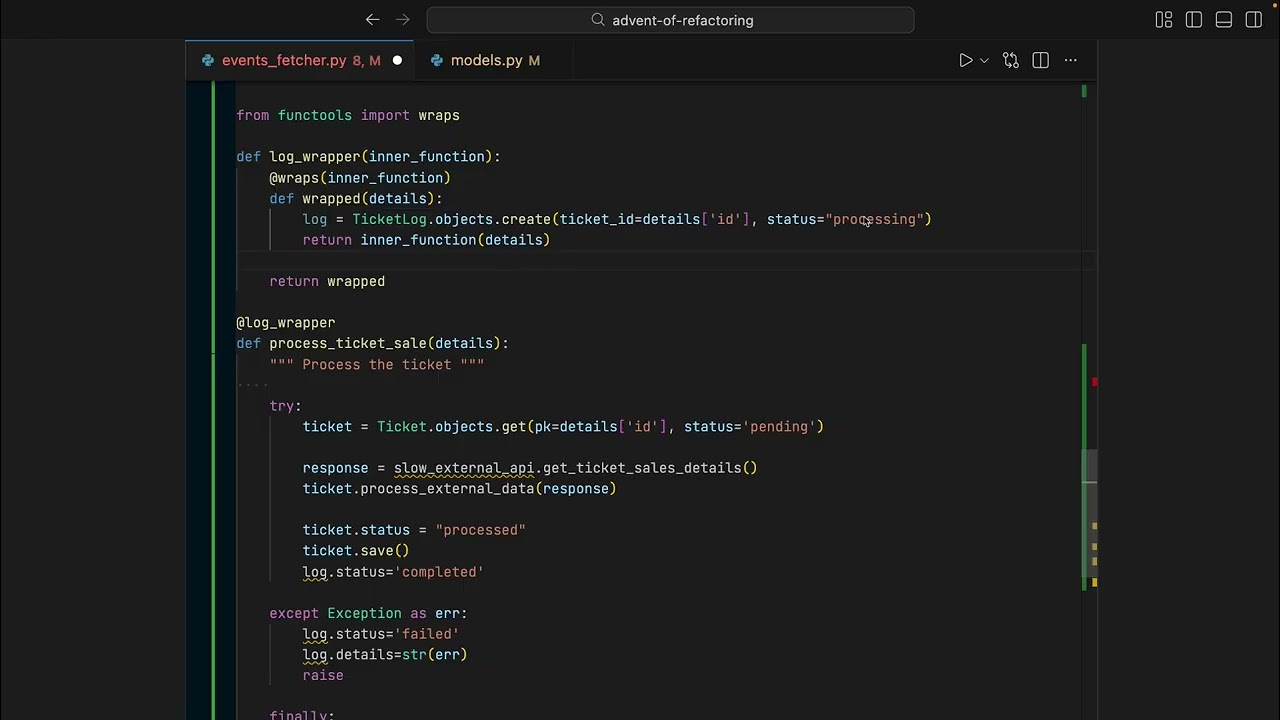Click the Python icon on models.py tab

click(x=437, y=61)
